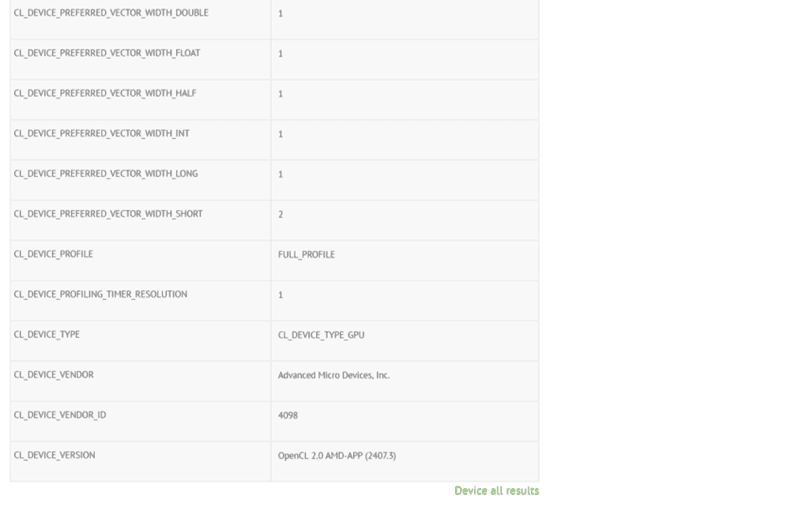Select the vendor ID value 4098

pos(288,415)
